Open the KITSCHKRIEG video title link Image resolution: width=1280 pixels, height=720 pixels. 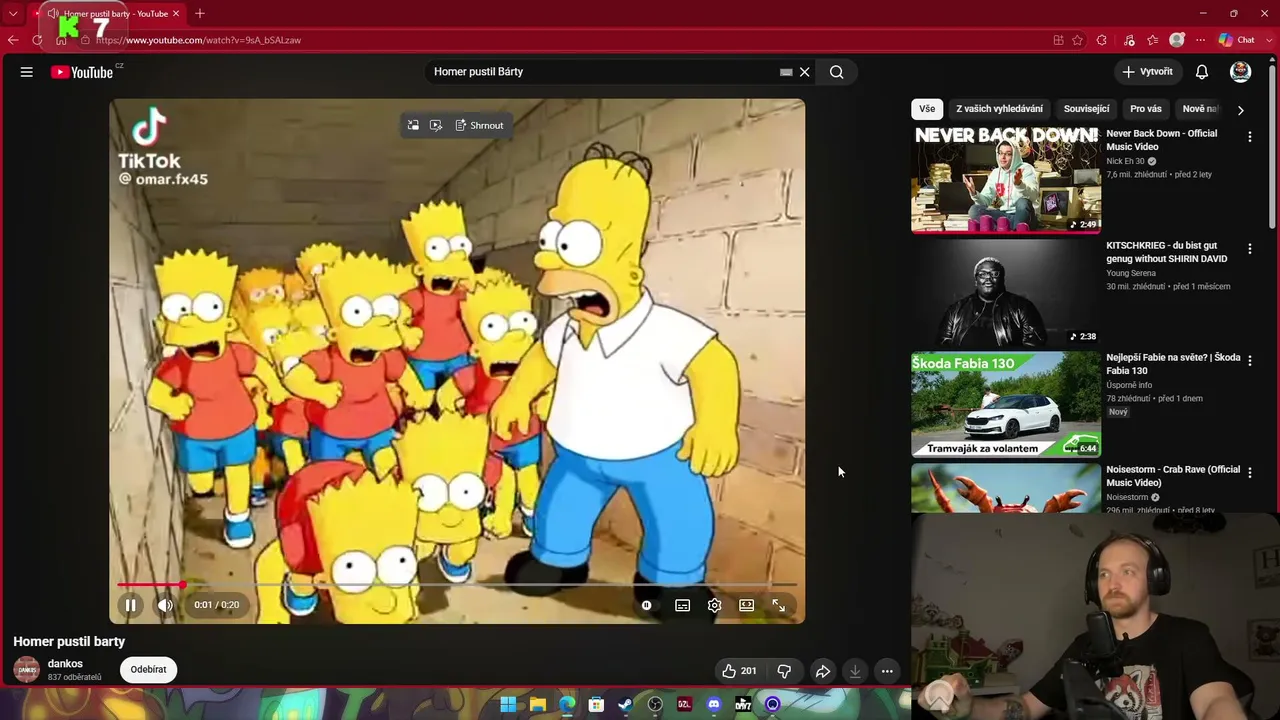point(1167,252)
